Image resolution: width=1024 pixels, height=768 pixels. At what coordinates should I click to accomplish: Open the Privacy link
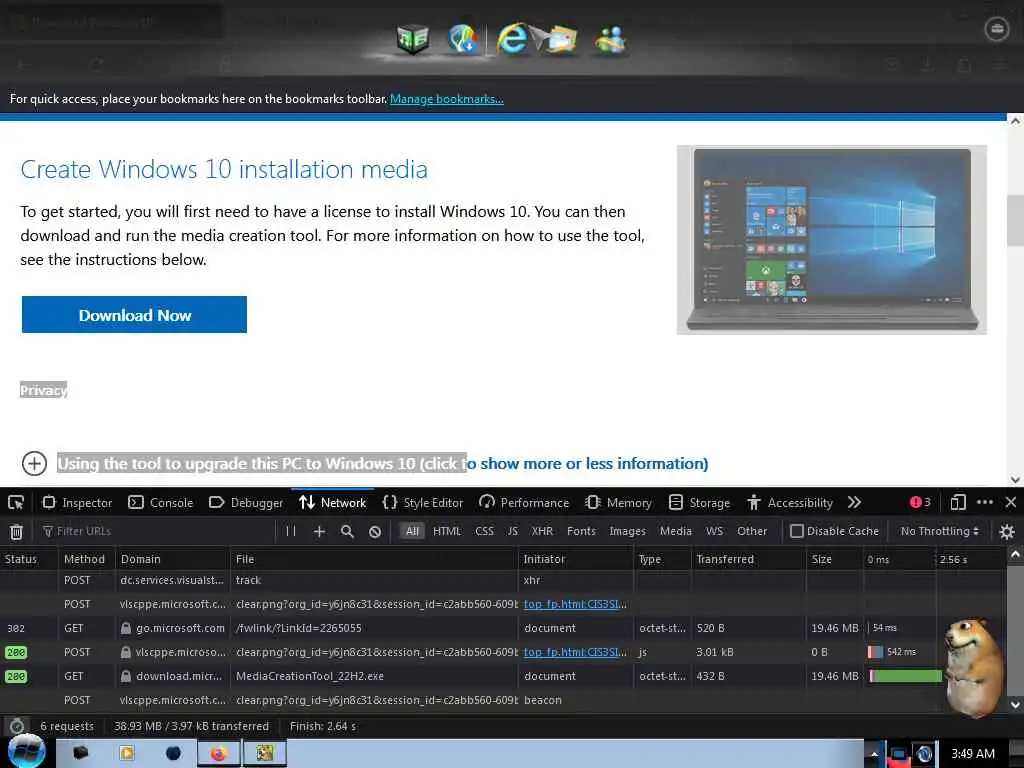click(43, 390)
